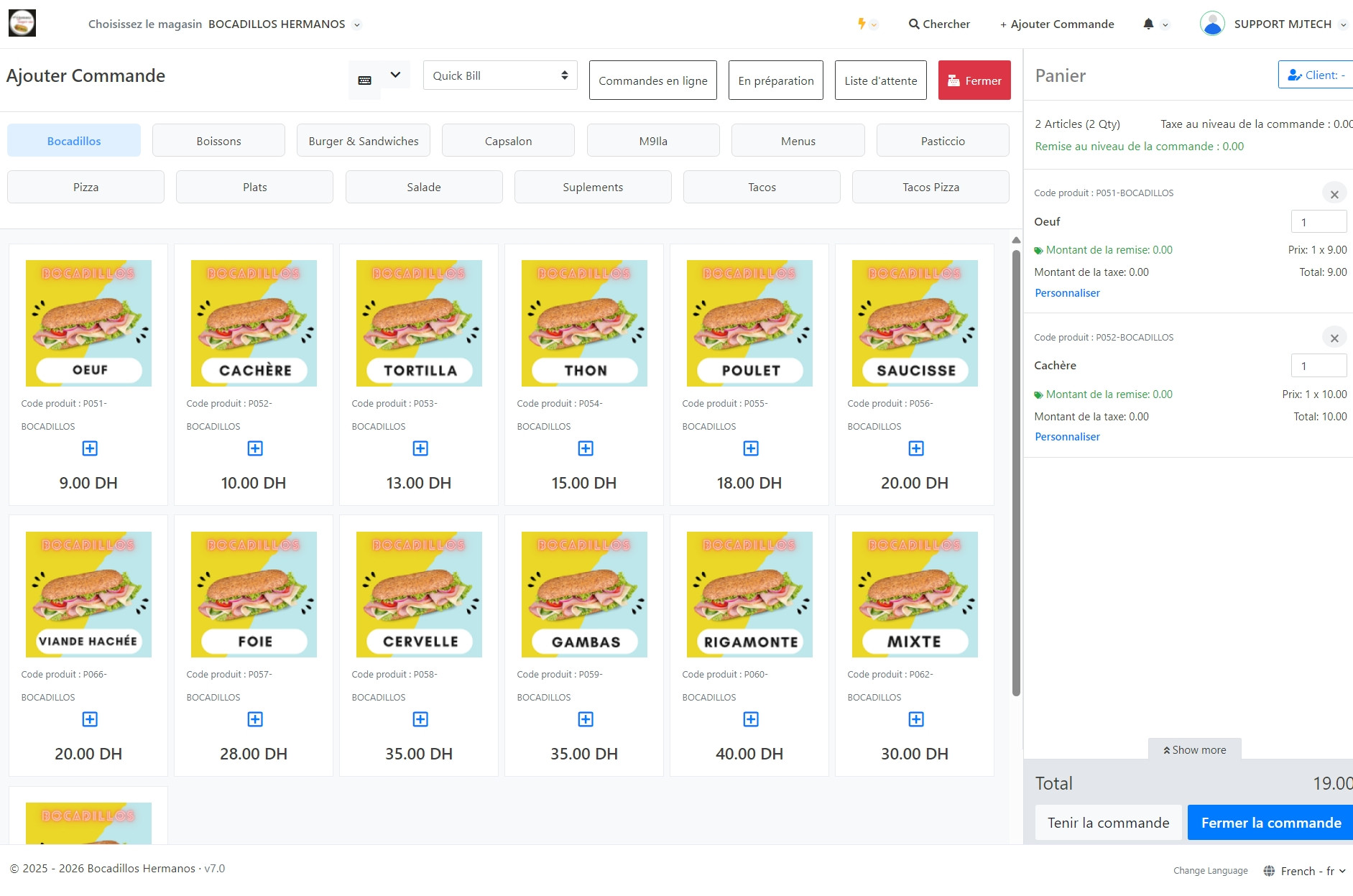
Task: Click quantity field for Cachère
Action: [1319, 366]
